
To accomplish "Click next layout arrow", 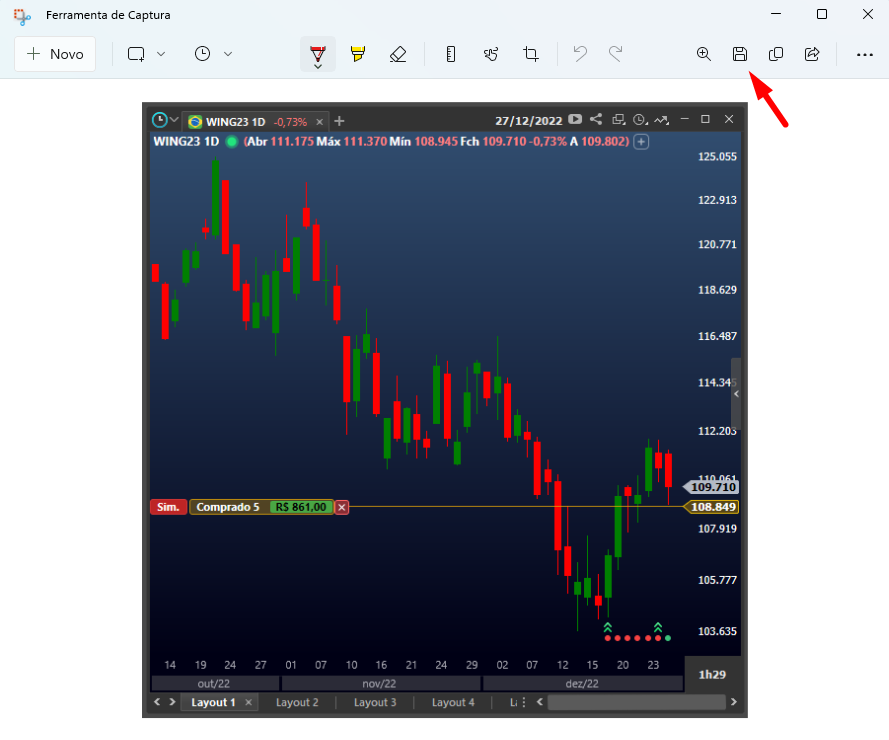I will click(172, 702).
